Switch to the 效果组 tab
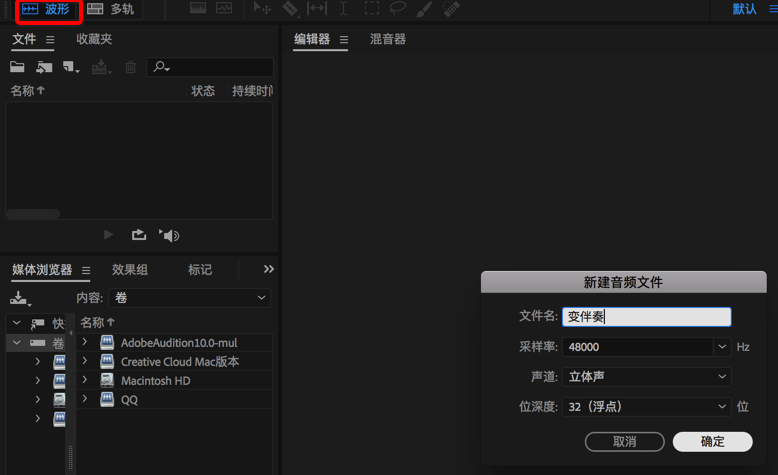Viewport: 778px width, 475px height. tap(130, 270)
